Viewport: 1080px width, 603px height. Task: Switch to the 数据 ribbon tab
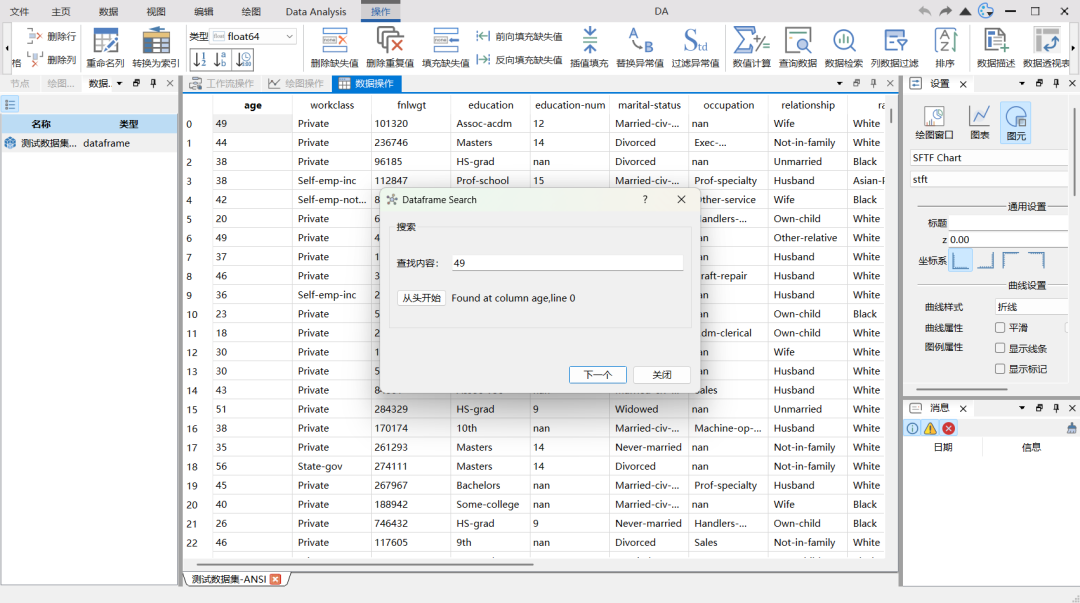(108, 11)
